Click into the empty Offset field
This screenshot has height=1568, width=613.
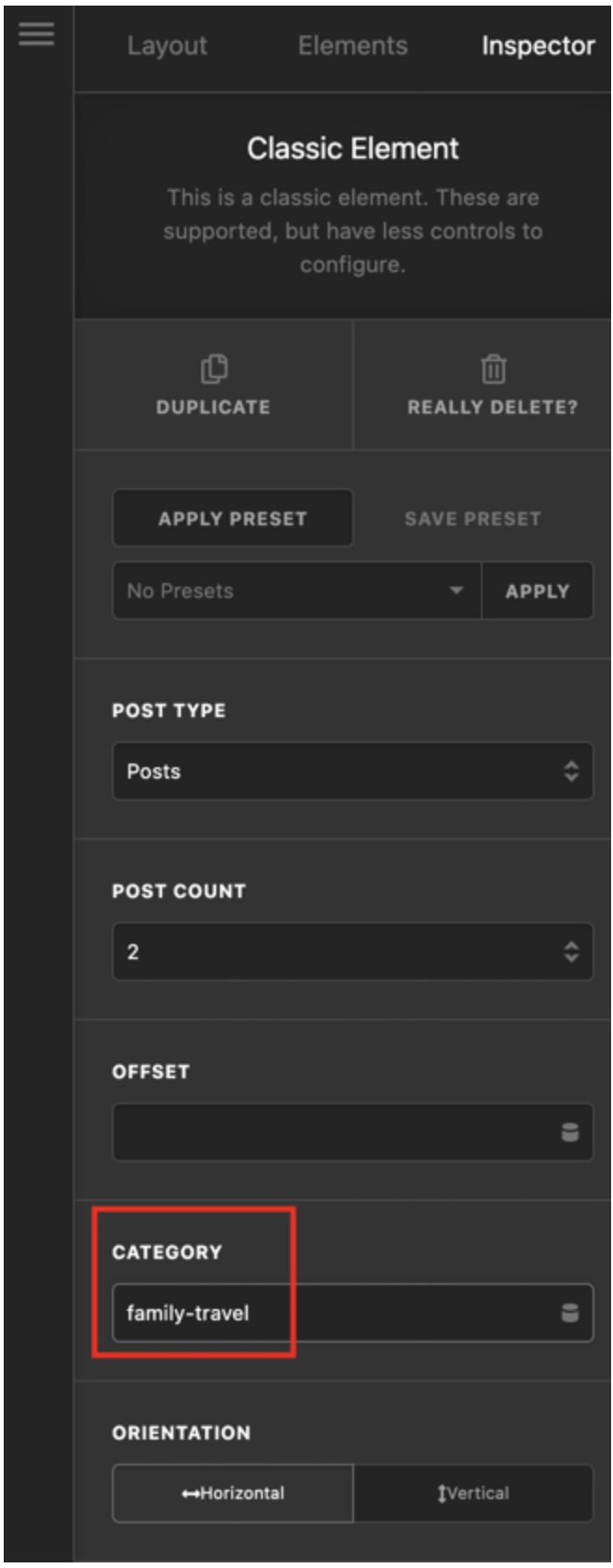click(x=352, y=1132)
